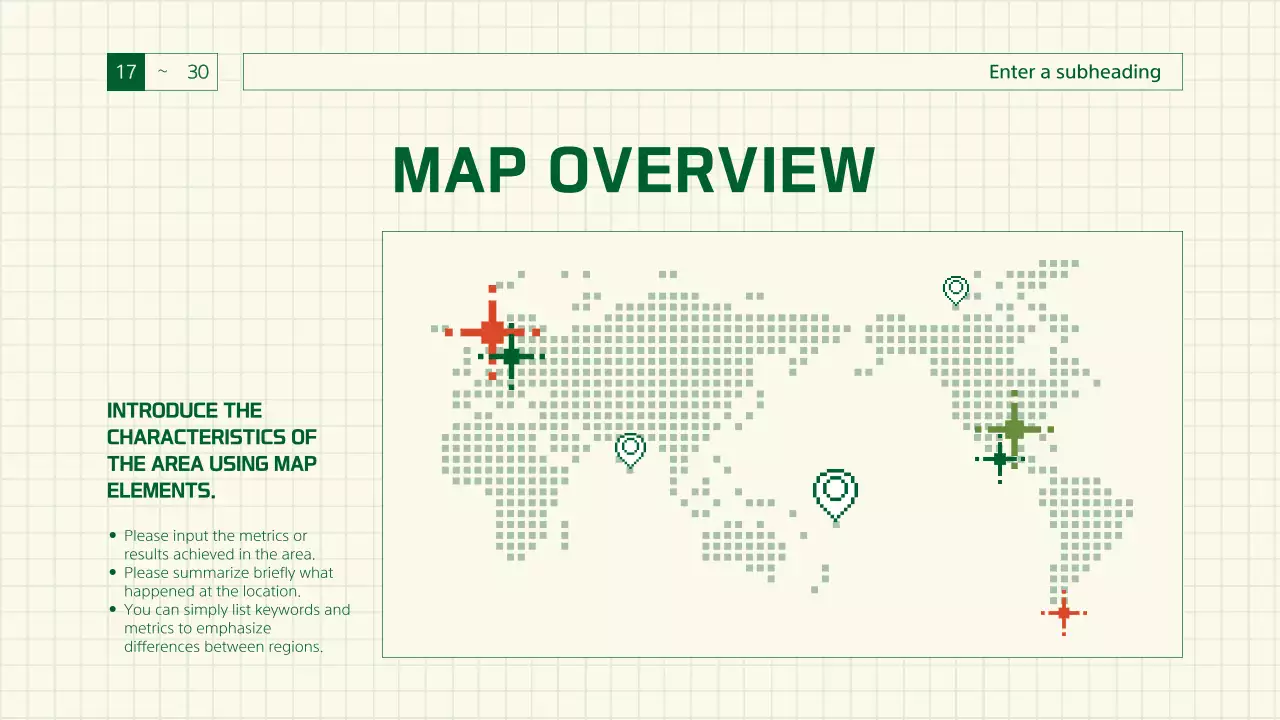The width and height of the screenshot is (1280, 720).
Task: Click the smallest location pin icon
Action: tap(956, 290)
